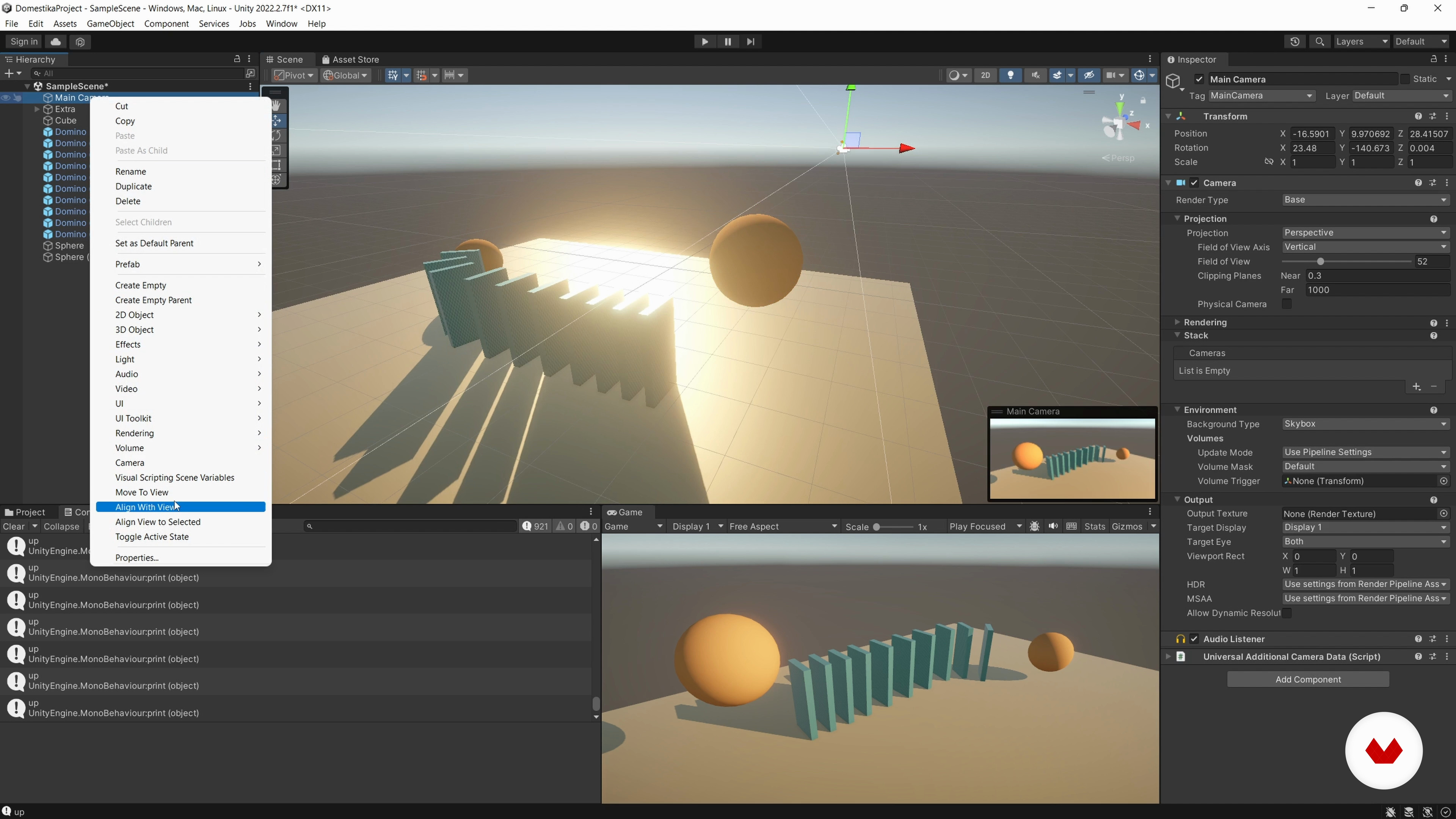Select the Hand view tool in Scene overlay
The image size is (1456, 819).
(x=277, y=106)
